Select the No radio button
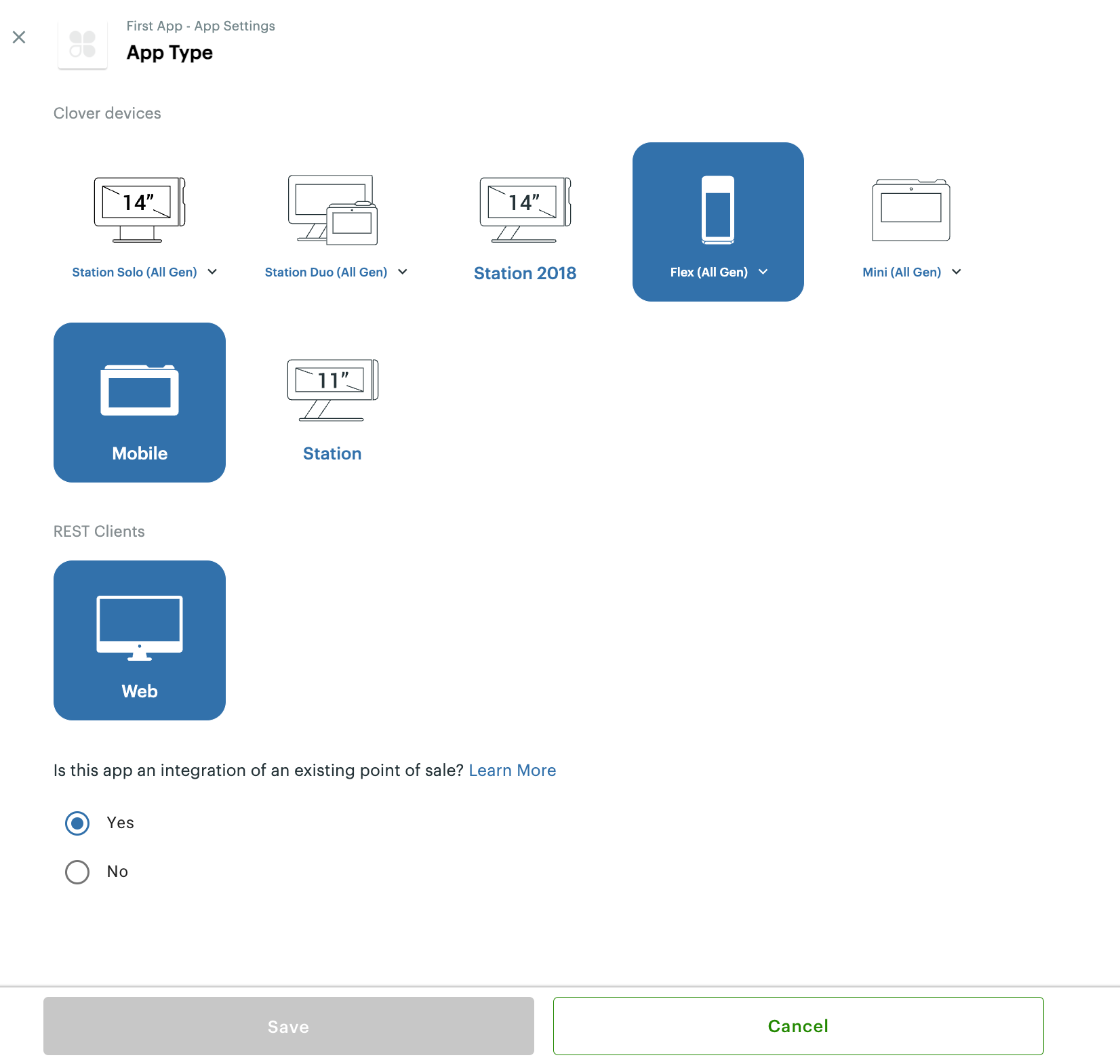 point(77,872)
